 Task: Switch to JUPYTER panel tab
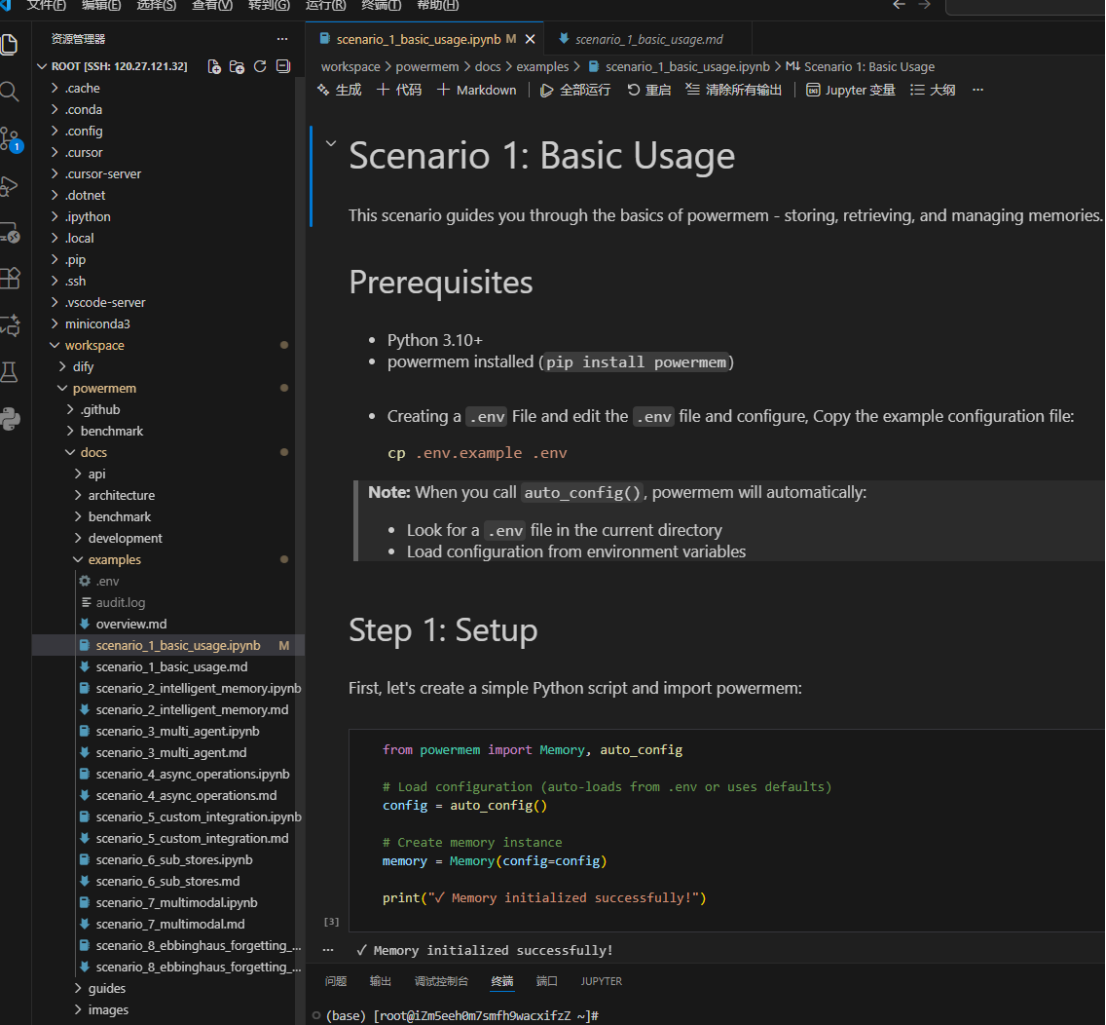pos(601,981)
